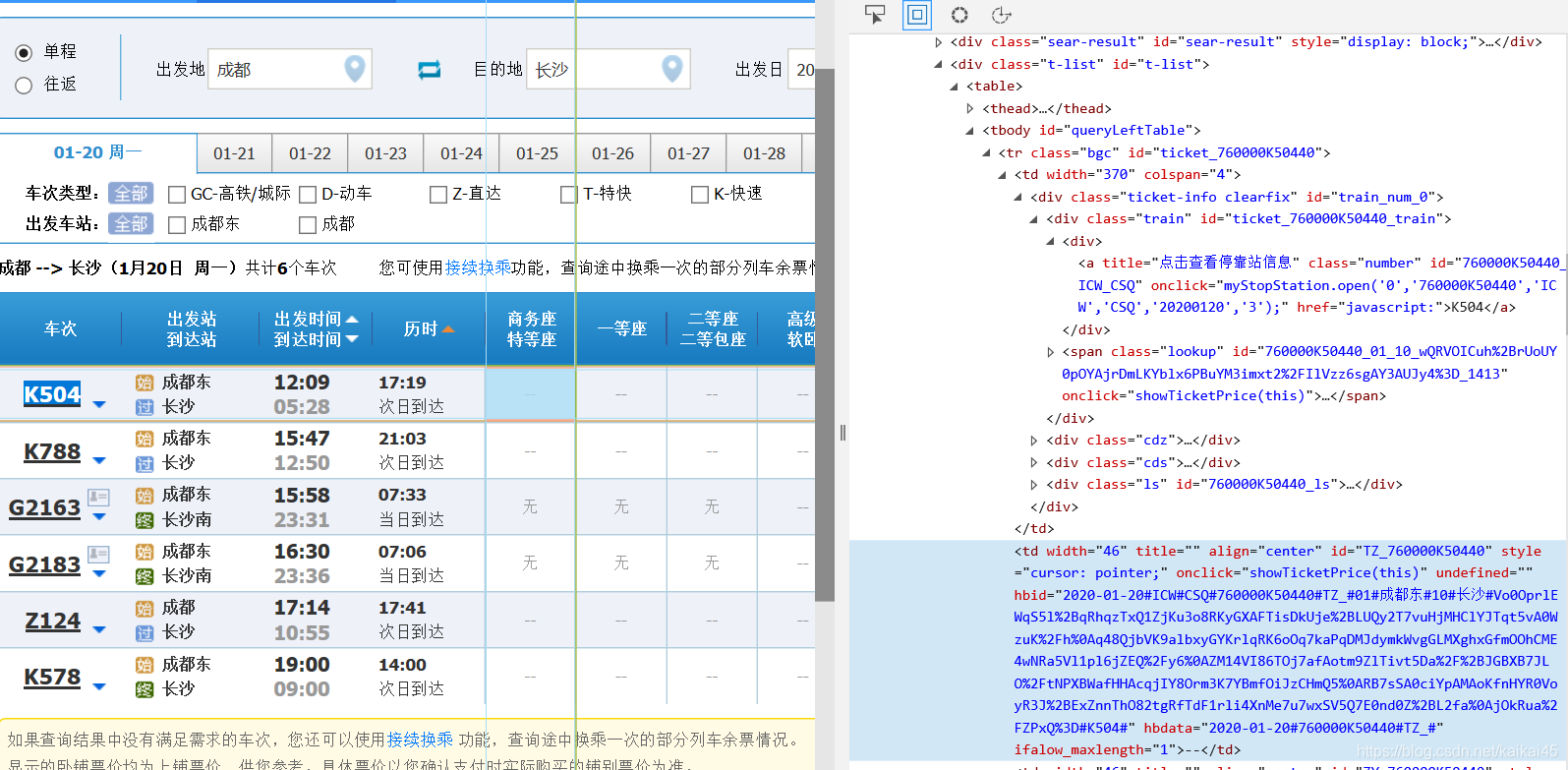Click the 目的地 input field with 长沙
The height and width of the screenshot is (770, 1568).
608,69
